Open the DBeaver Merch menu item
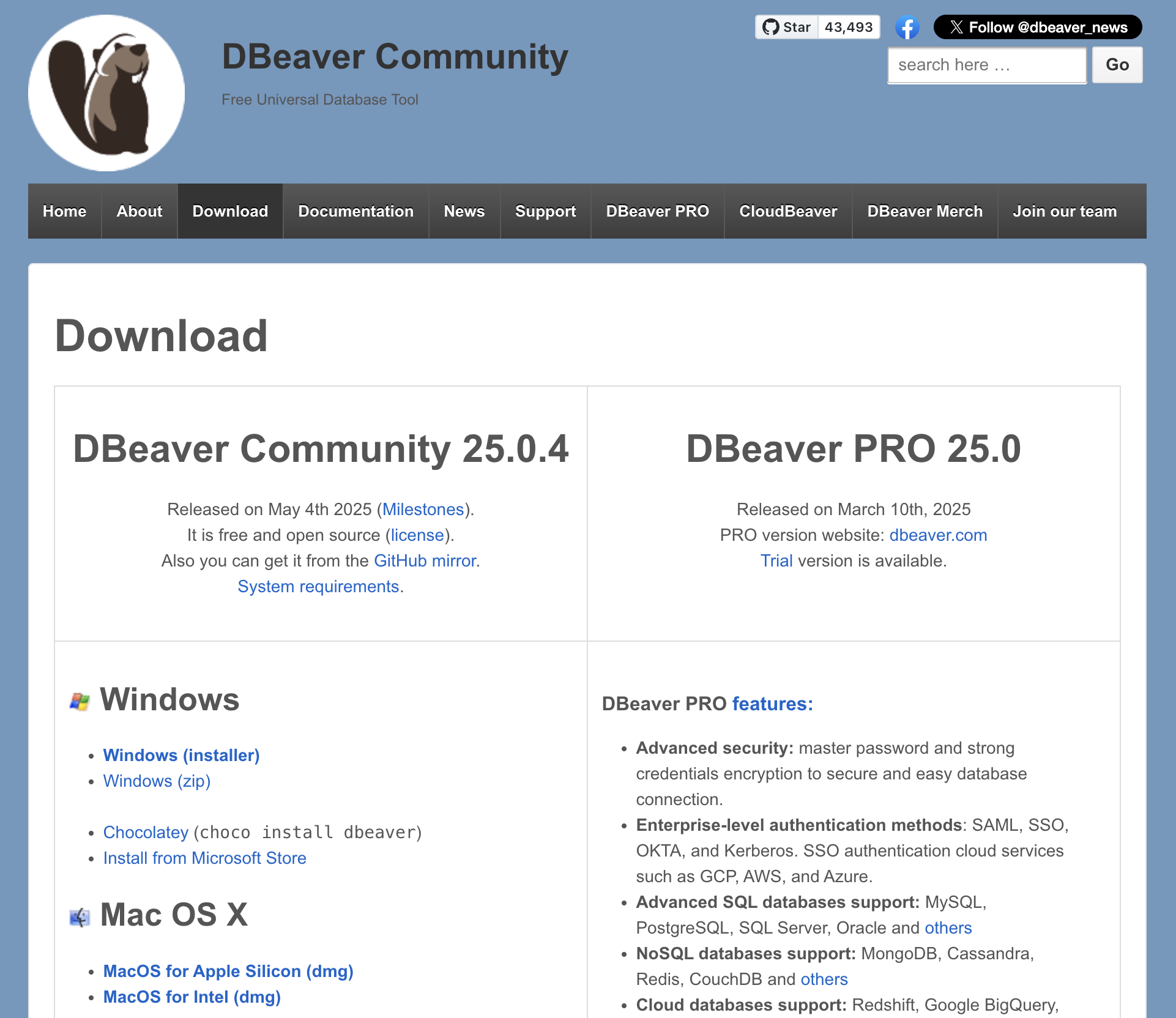The image size is (1176, 1018). click(925, 211)
